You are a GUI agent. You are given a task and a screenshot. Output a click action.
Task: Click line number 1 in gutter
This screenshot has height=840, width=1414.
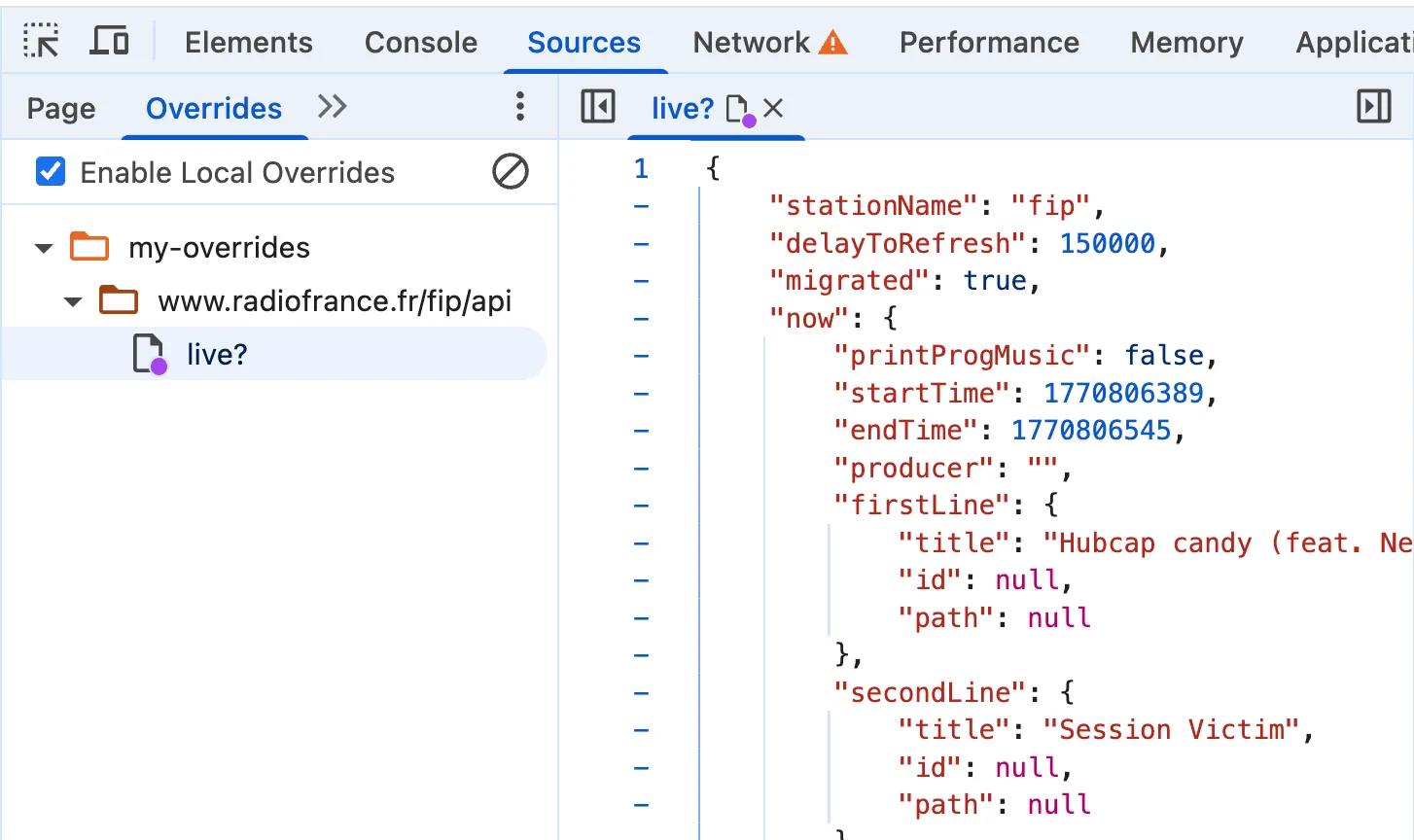[641, 169]
